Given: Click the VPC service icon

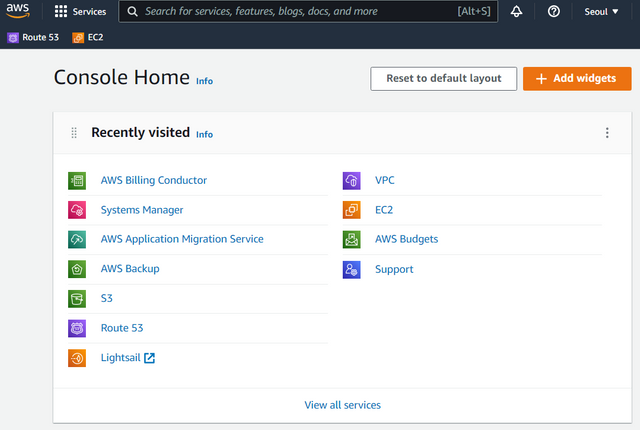Looking at the screenshot, I should point(351,181).
